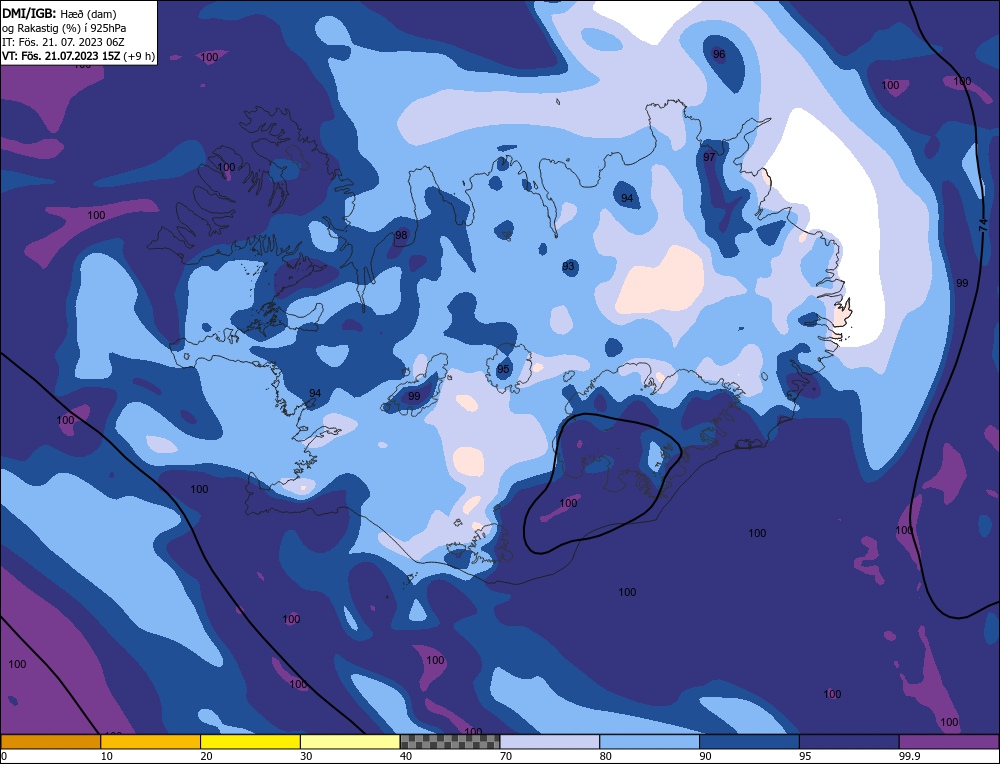Click the medium blue 90–95 legend swatch
The height and width of the screenshot is (764, 1000).
click(749, 742)
